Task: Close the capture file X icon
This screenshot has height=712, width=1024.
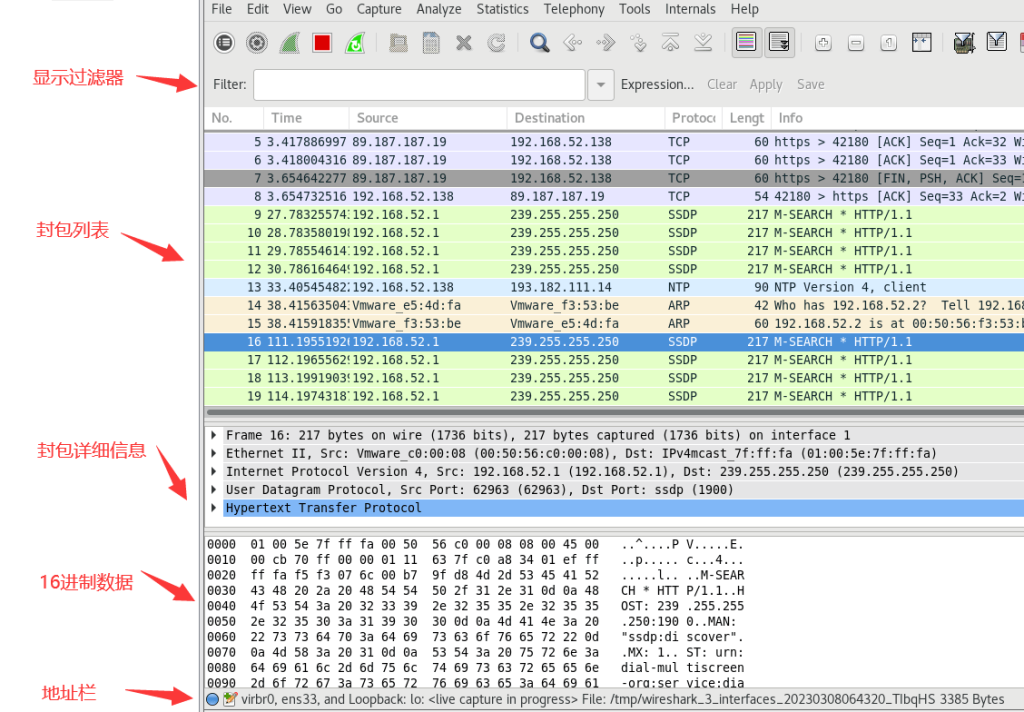Action: point(464,43)
